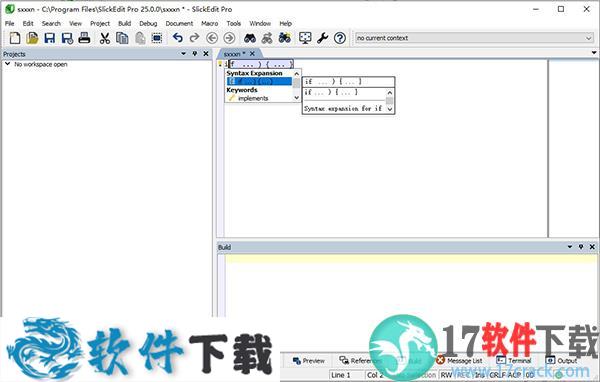Click the Find in Files binoculars icon
This screenshot has width=600, height=382.
pyautogui.click(x=285, y=38)
